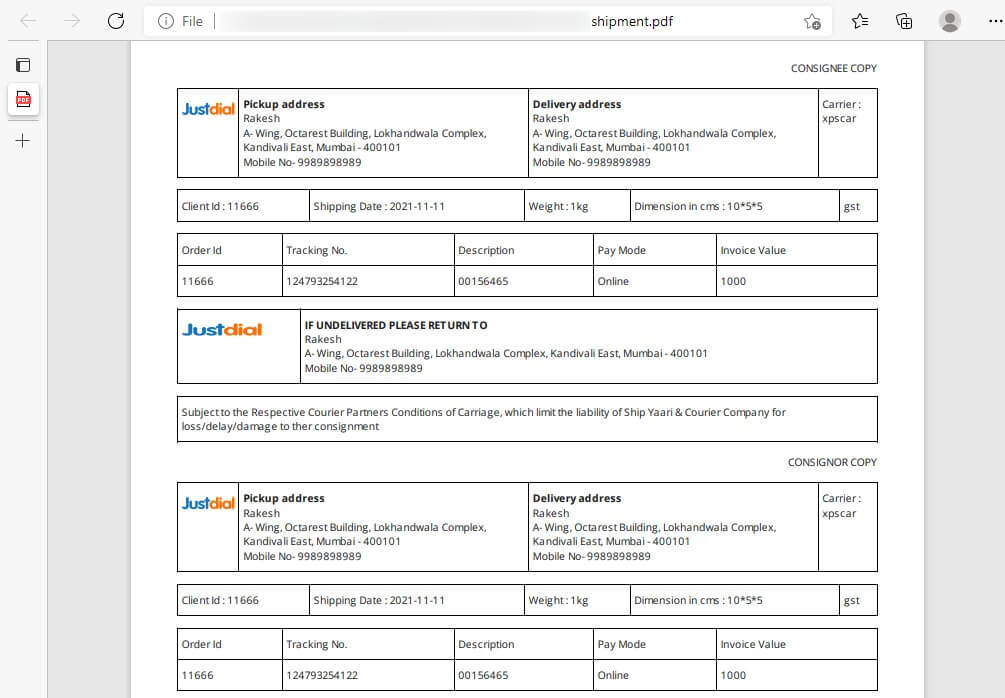Click Online pay mode value in consignor copy

tap(613, 675)
